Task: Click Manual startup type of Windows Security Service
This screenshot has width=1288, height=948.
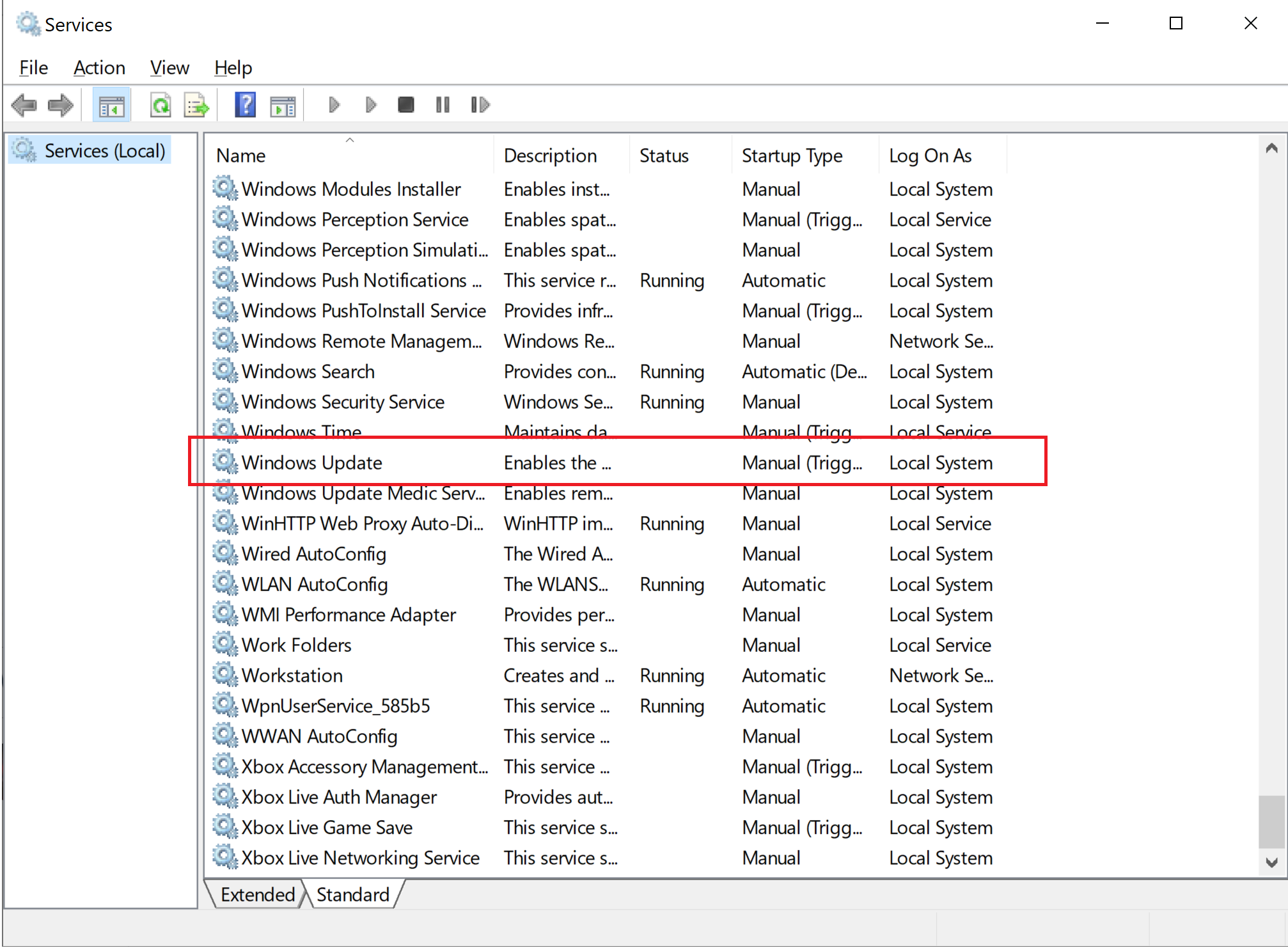Action: 771,402
